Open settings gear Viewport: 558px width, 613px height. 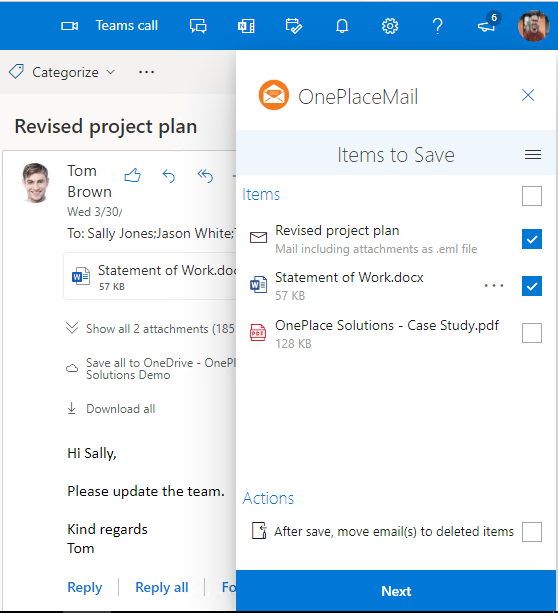point(390,26)
